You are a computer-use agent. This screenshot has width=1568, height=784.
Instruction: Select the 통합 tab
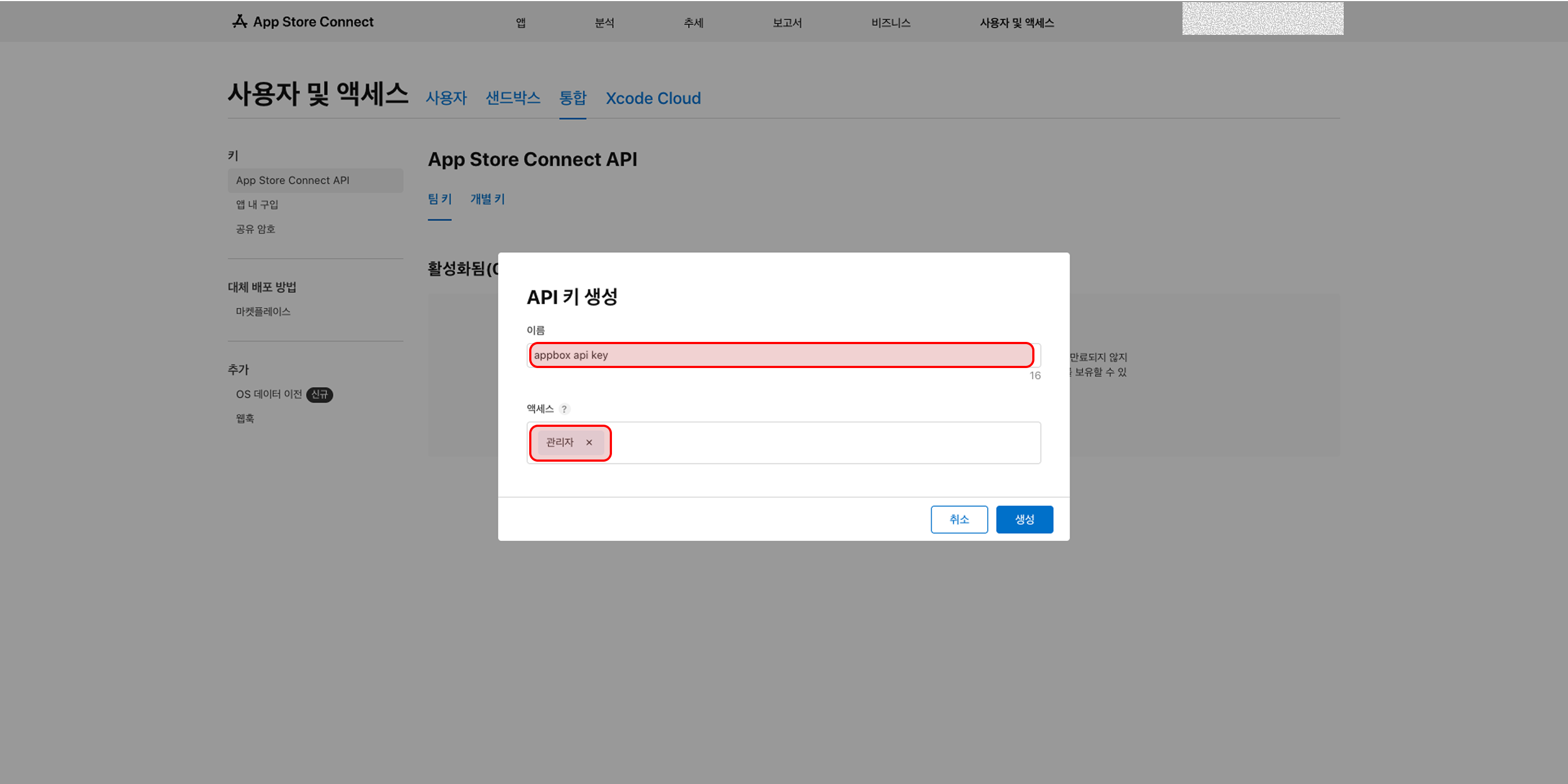point(572,98)
